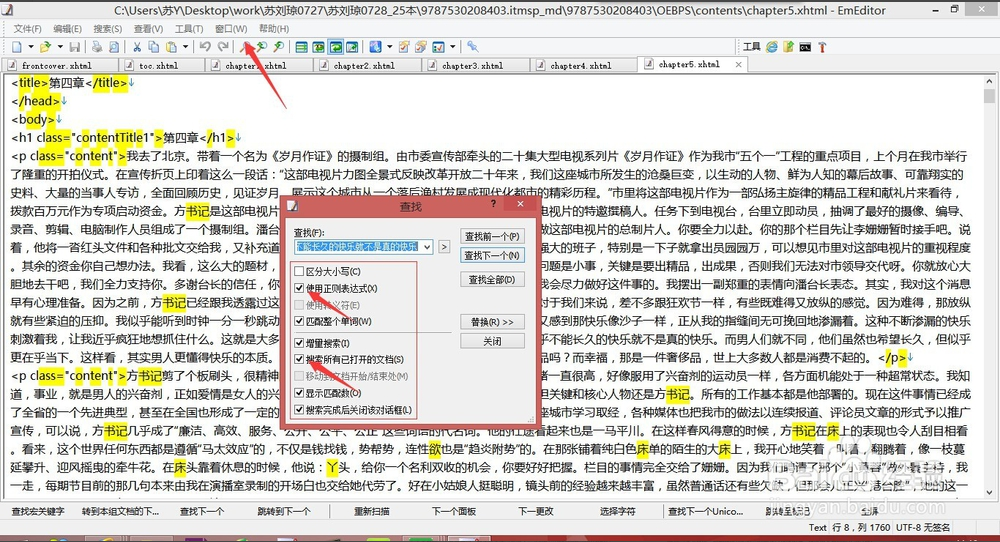This screenshot has width=1000, height=542.
Task: Click the Find in Files magnifier icon
Action: click(x=279, y=47)
